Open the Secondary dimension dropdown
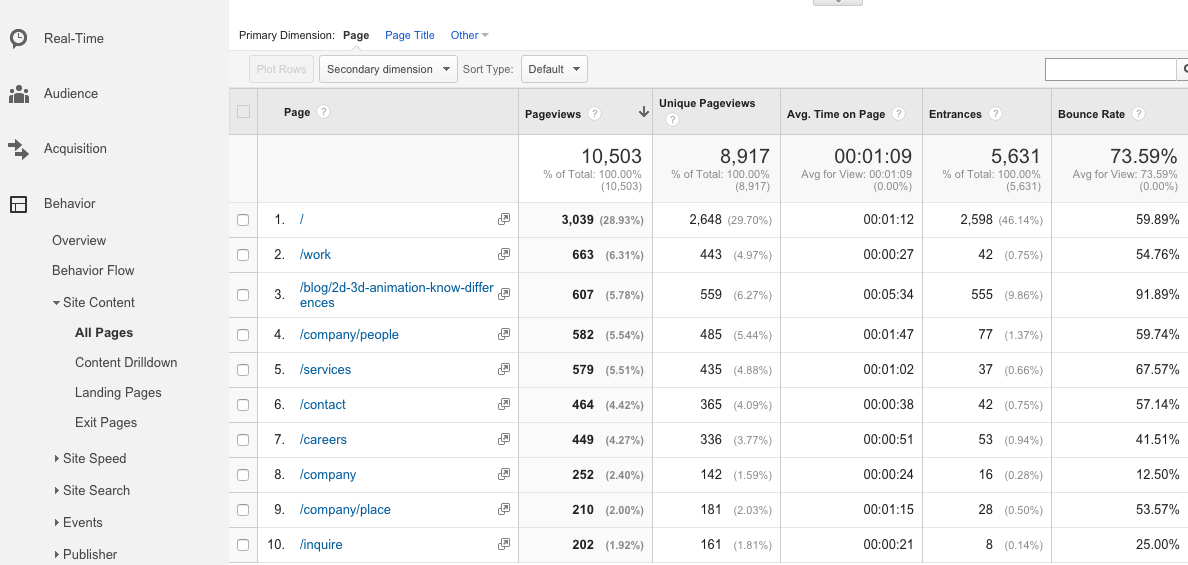1188x565 pixels. [x=387, y=69]
